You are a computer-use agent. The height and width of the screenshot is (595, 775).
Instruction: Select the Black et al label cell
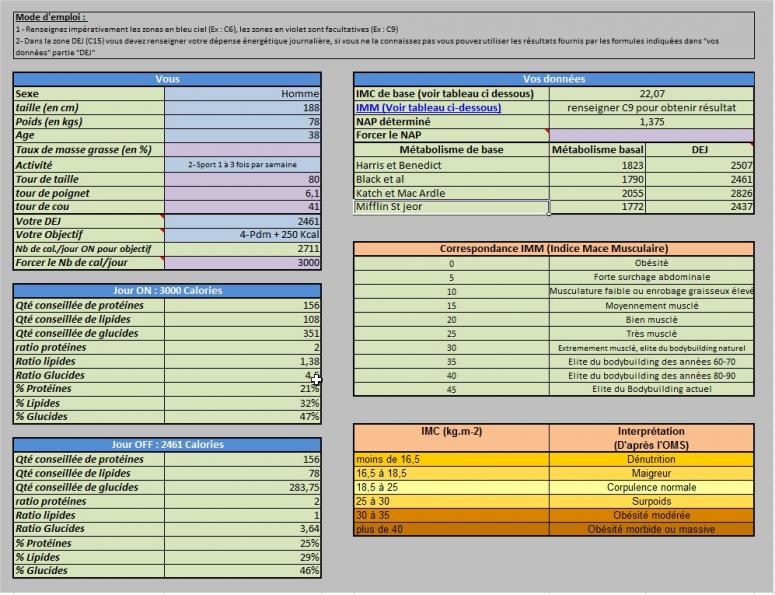point(451,179)
